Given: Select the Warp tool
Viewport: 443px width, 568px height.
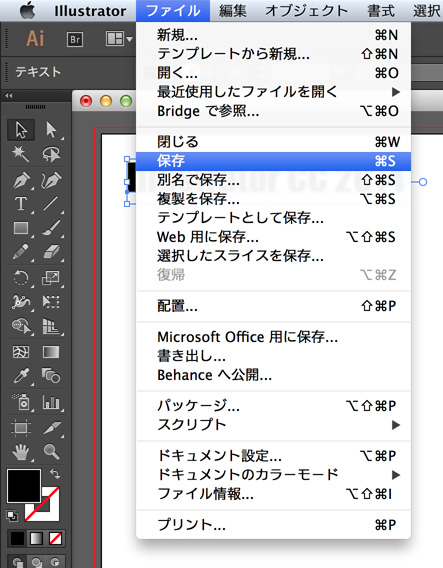Looking at the screenshot, I should pos(21,302).
